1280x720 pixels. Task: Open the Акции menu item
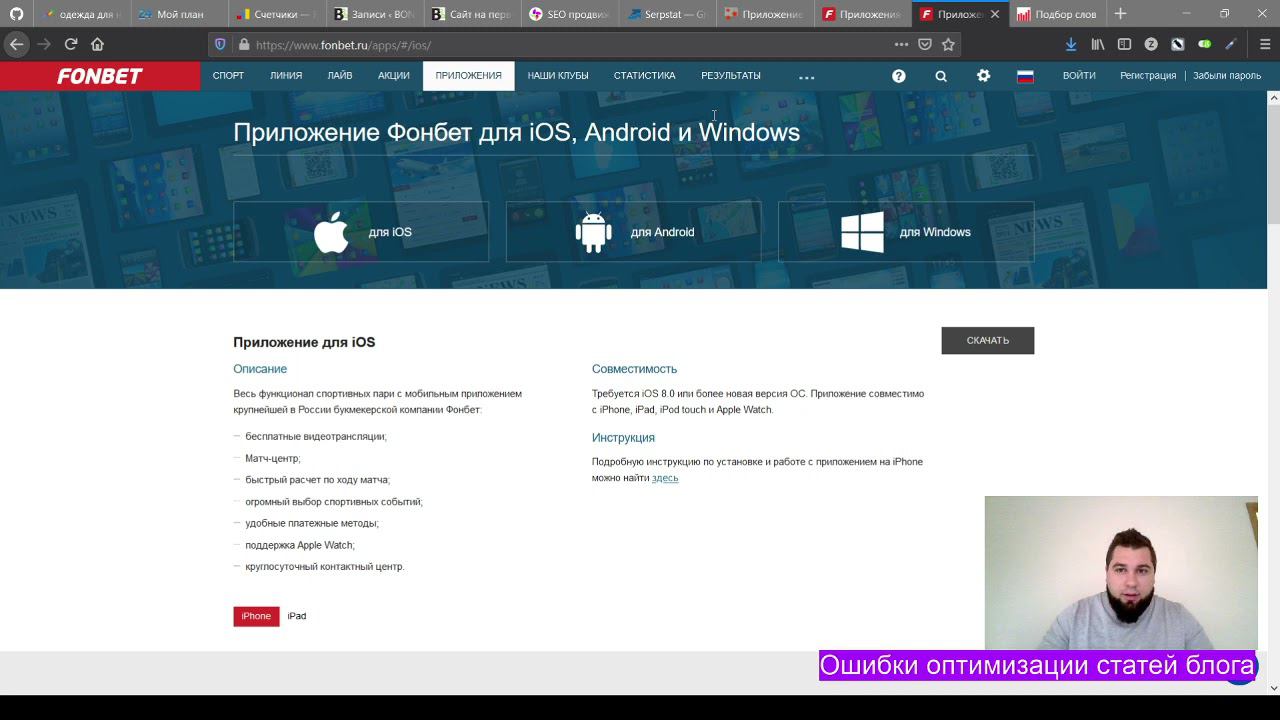point(394,76)
